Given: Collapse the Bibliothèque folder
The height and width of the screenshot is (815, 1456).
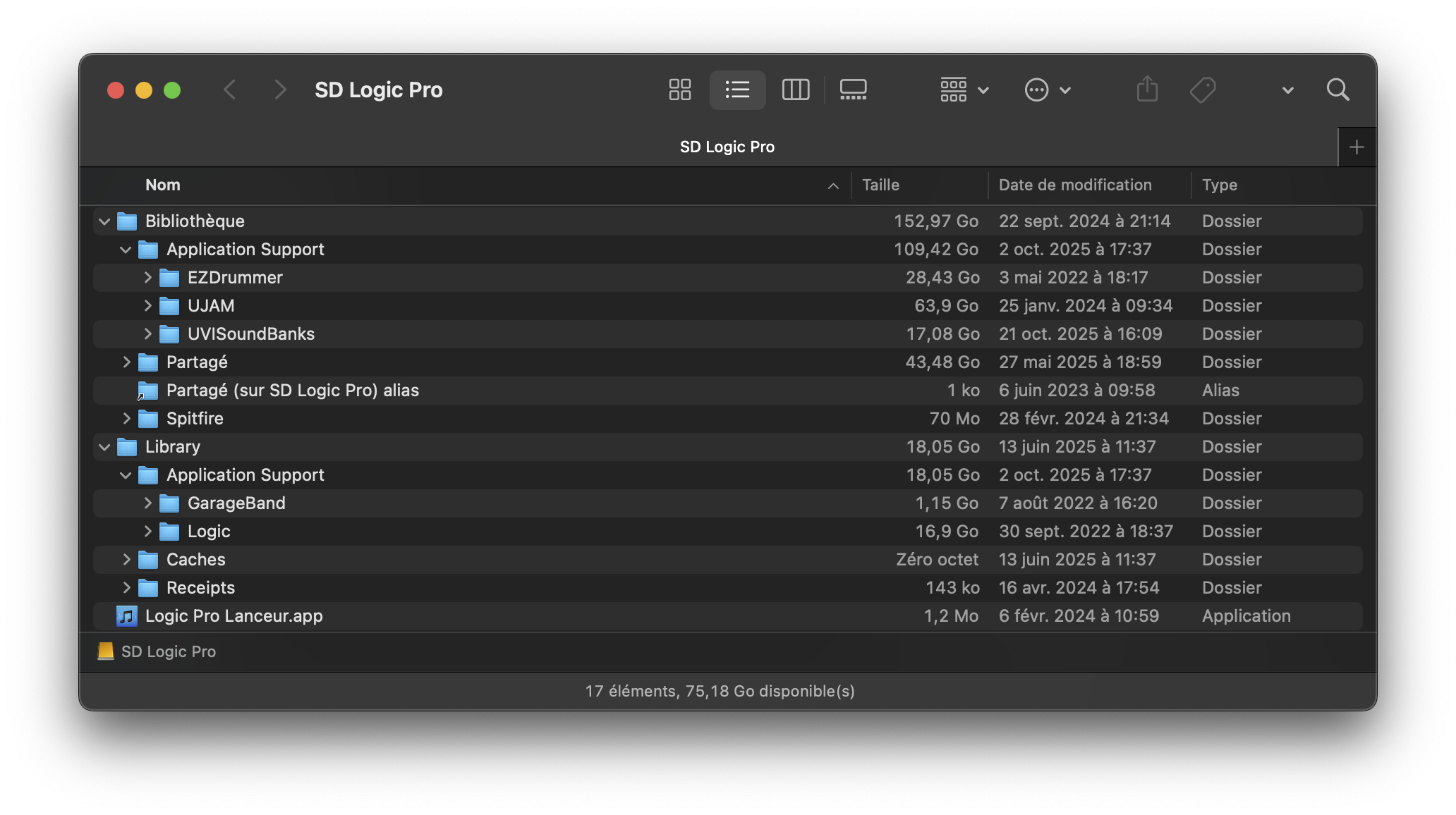Looking at the screenshot, I should click(104, 221).
